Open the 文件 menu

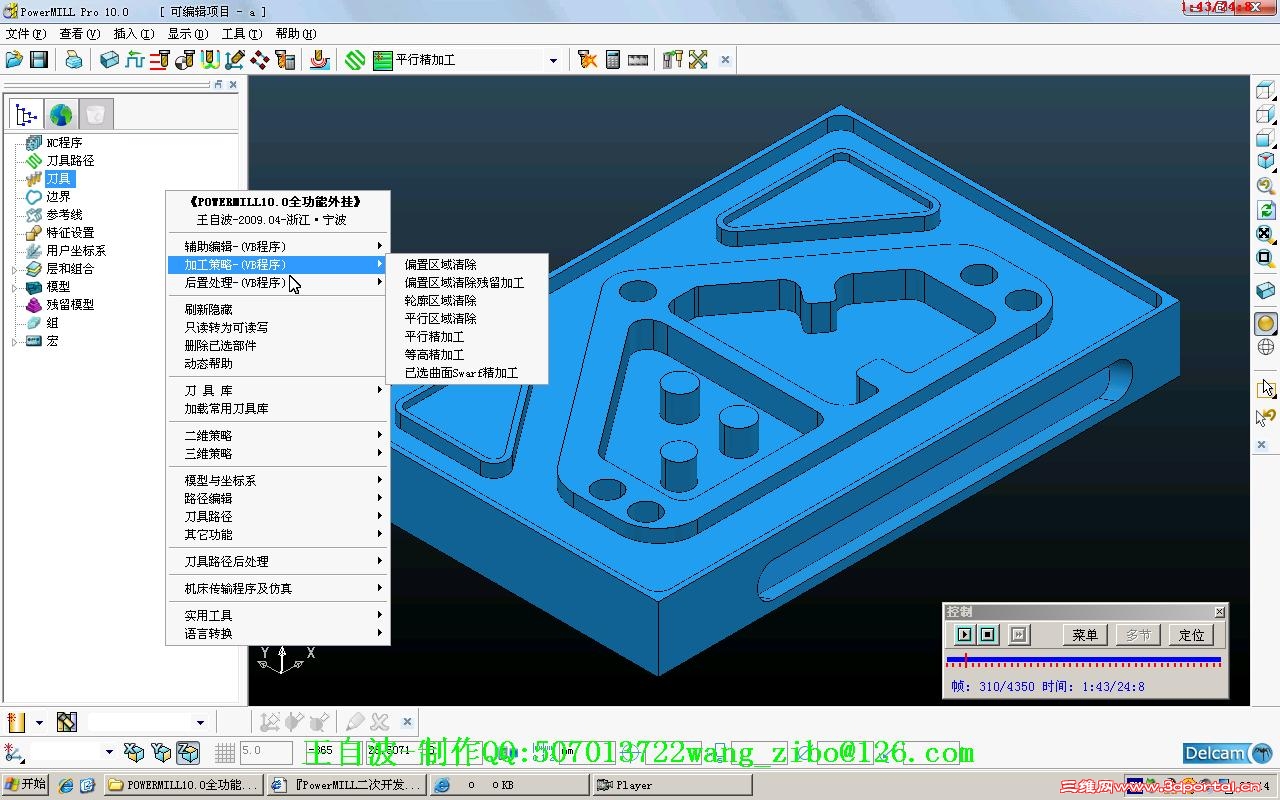coord(25,33)
